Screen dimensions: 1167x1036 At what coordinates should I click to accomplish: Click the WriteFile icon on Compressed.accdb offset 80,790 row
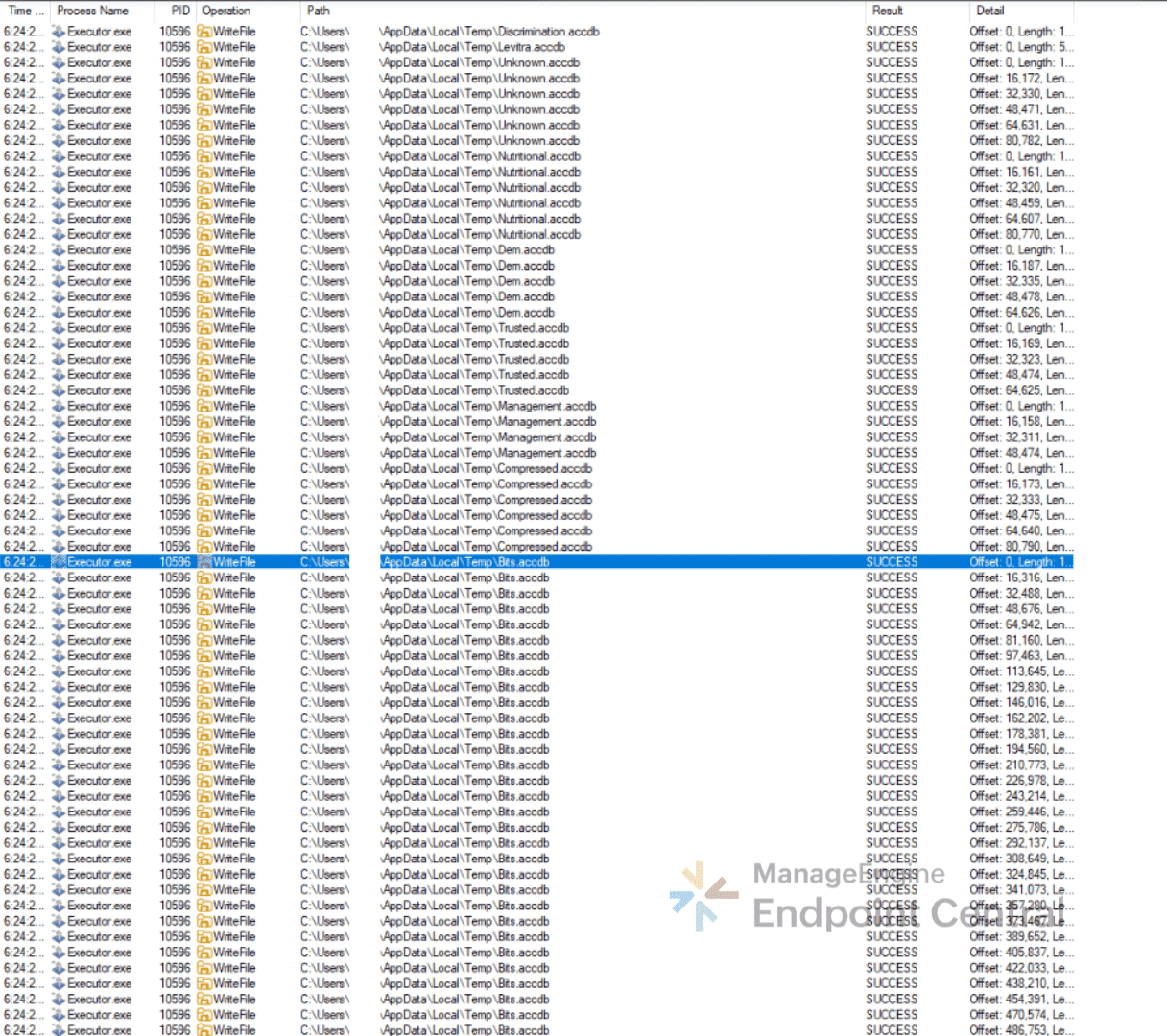pos(204,547)
